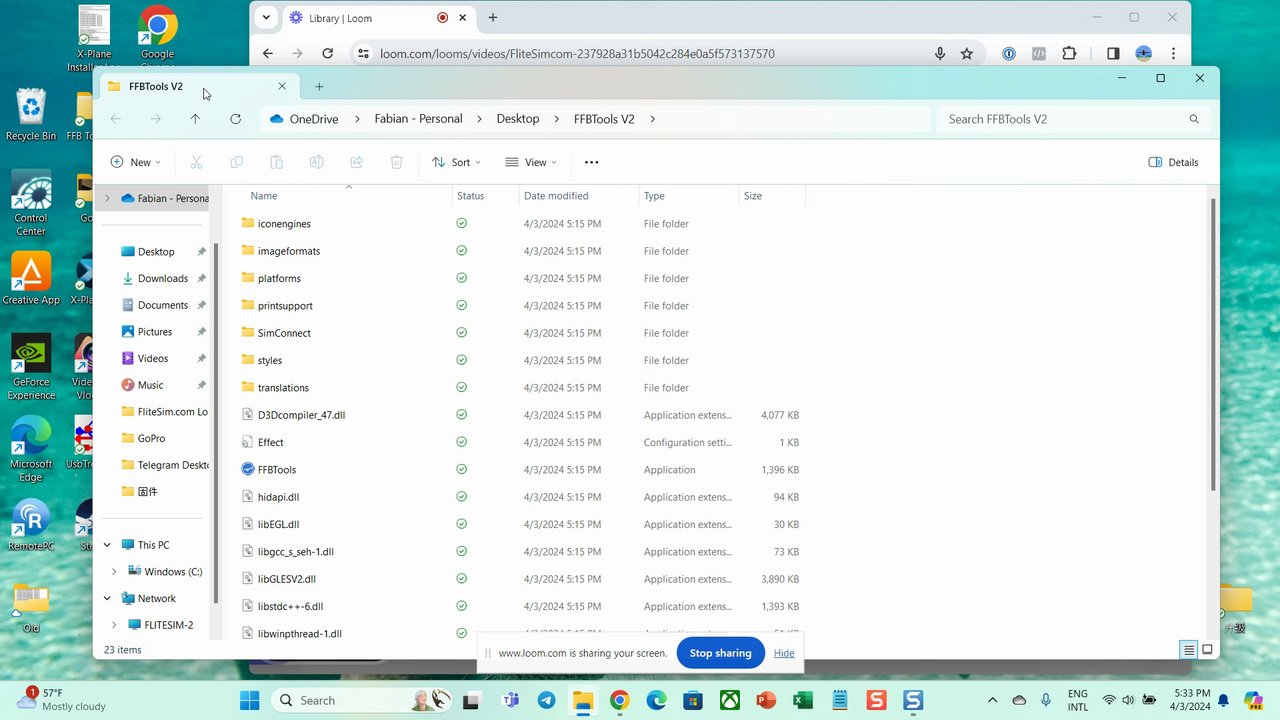Click the file list vertical scrollbar
Screen dimensions: 1280x720
(1214, 345)
